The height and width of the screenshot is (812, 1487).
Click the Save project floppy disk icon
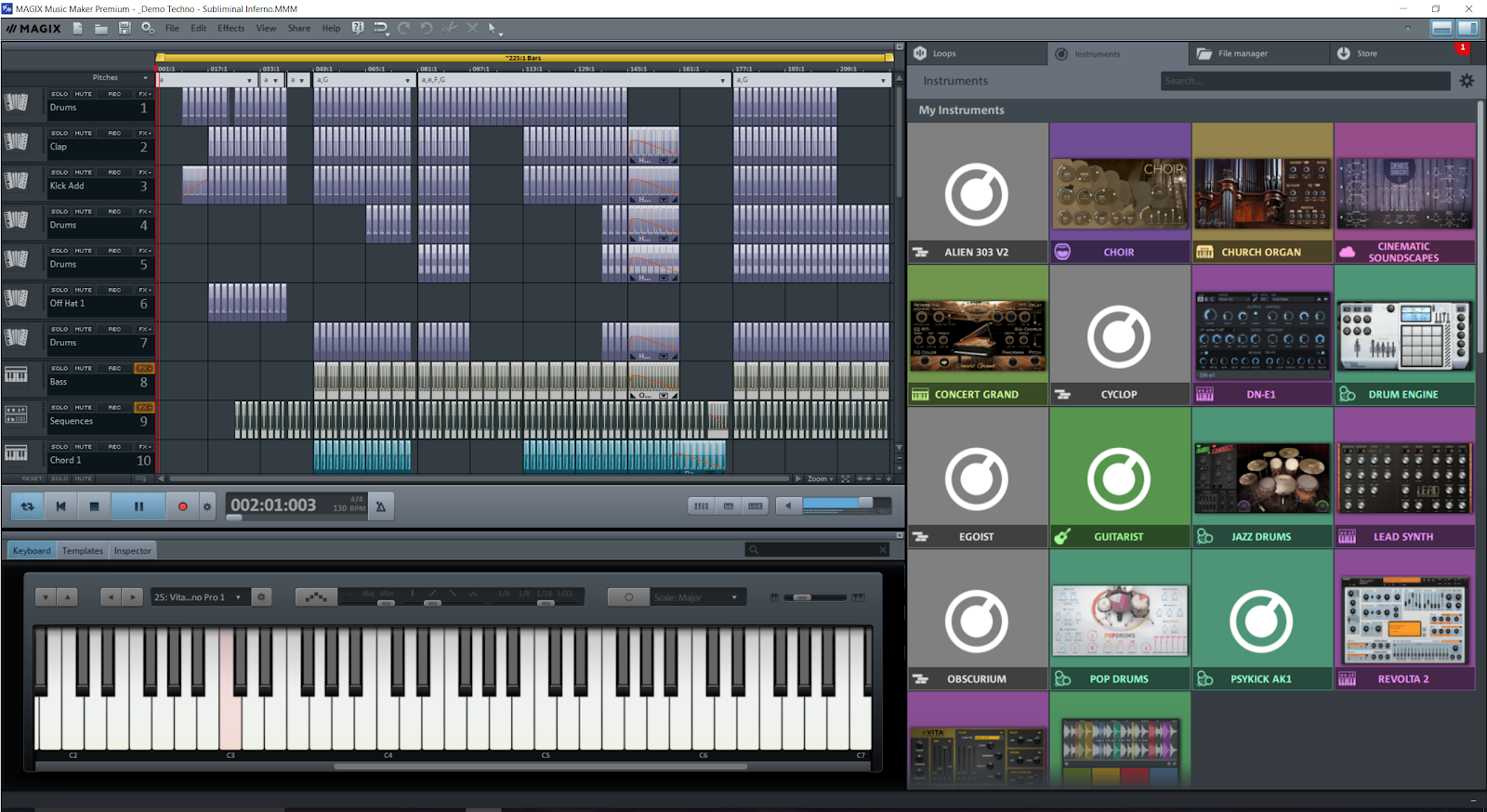[125, 29]
